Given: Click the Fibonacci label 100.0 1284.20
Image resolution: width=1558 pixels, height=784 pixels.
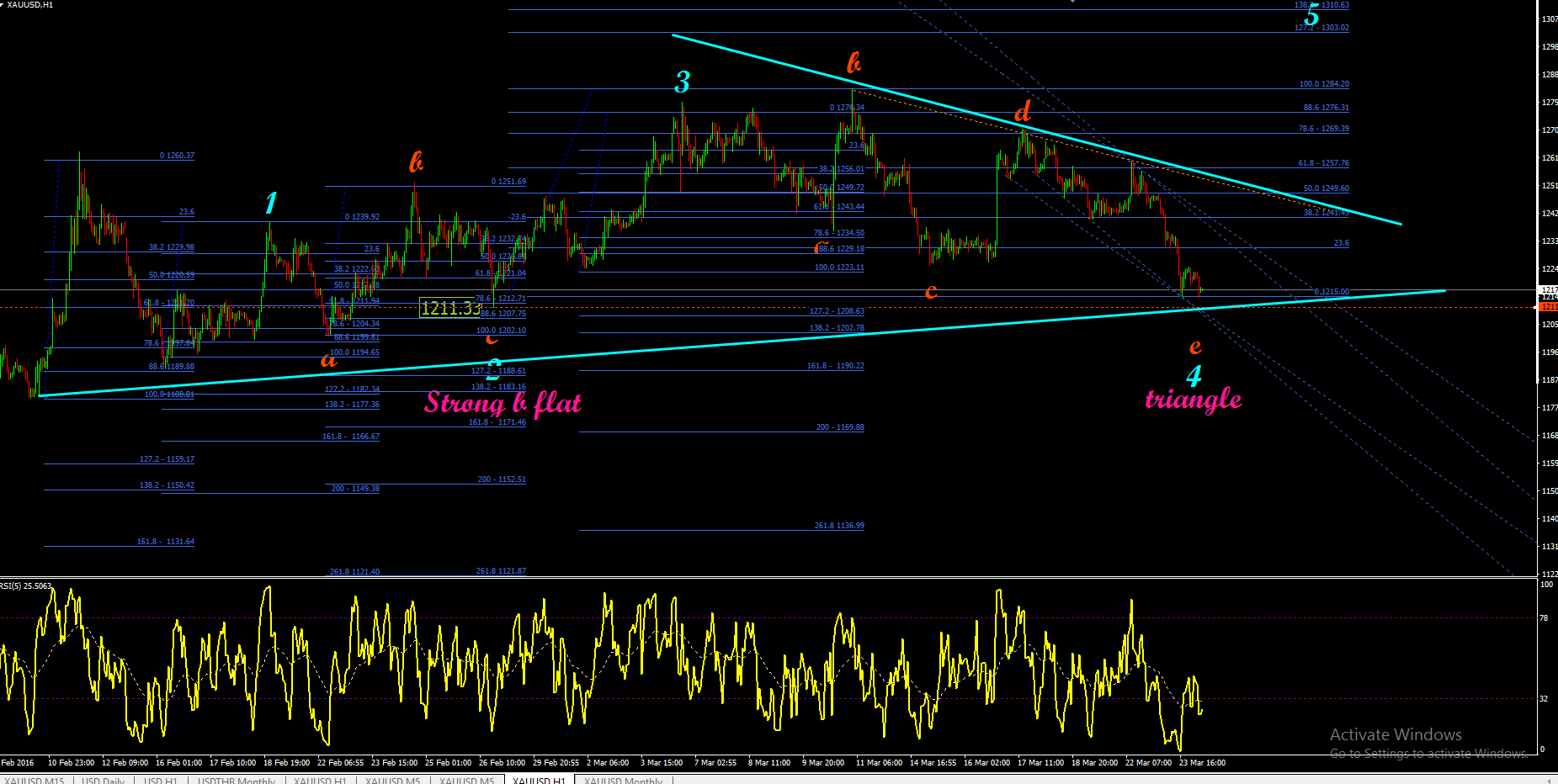Looking at the screenshot, I should click(x=1324, y=84).
